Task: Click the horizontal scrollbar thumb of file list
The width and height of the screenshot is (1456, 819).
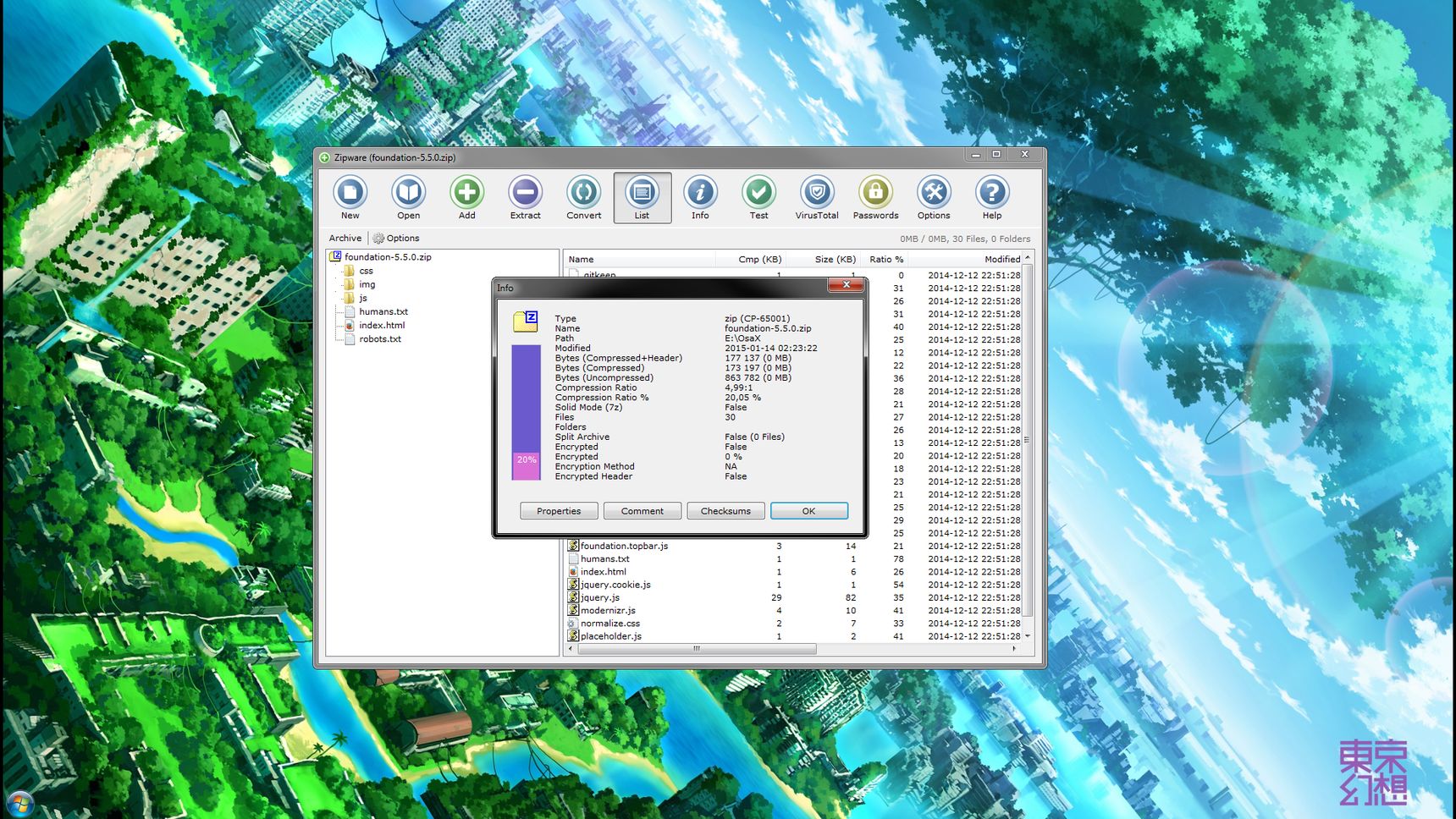Action: coord(697,649)
